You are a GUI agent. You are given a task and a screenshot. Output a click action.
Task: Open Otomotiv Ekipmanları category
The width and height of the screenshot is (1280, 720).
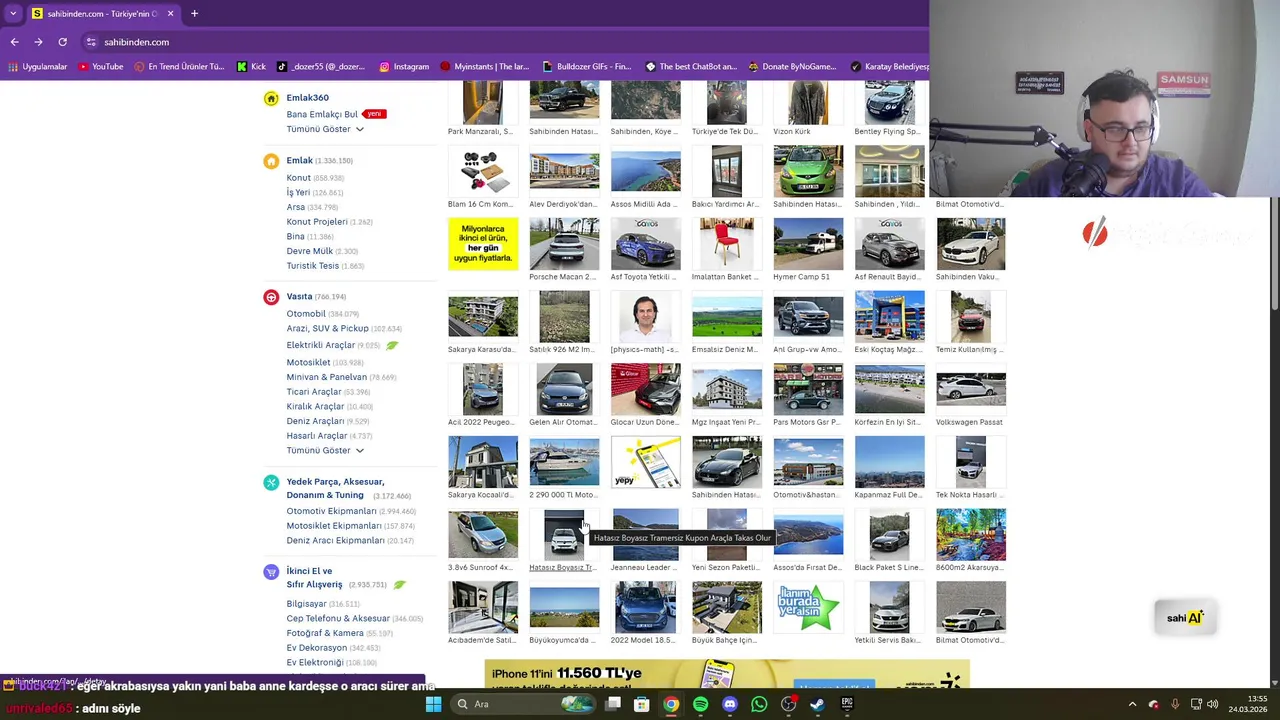click(x=331, y=511)
